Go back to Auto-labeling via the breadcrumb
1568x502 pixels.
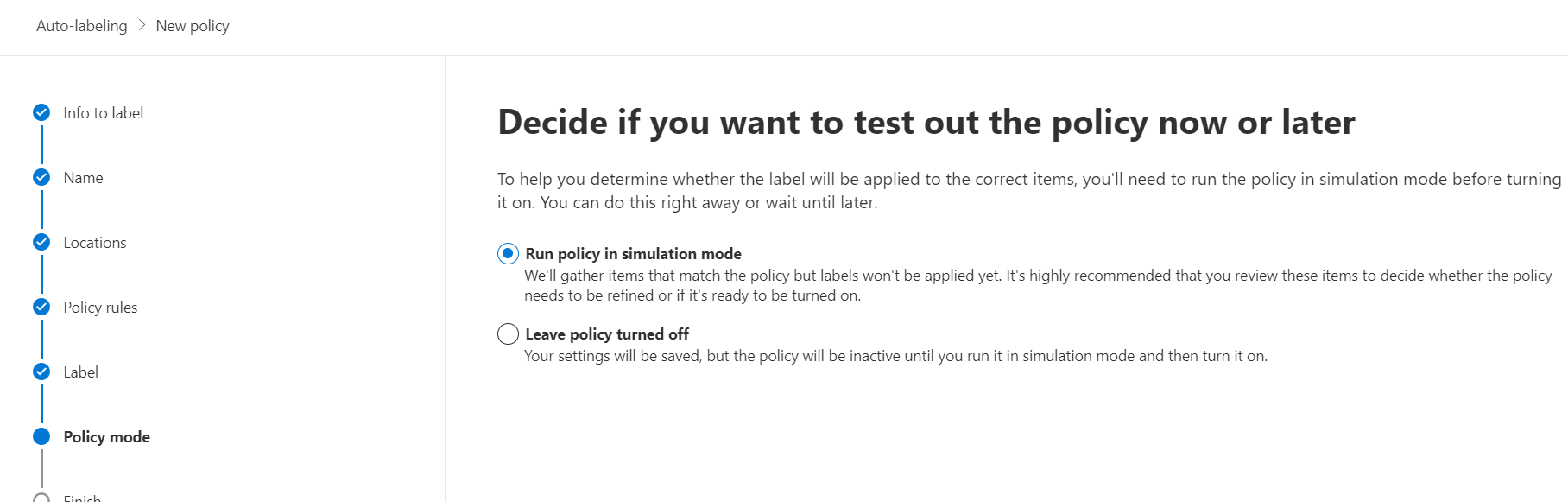[81, 26]
